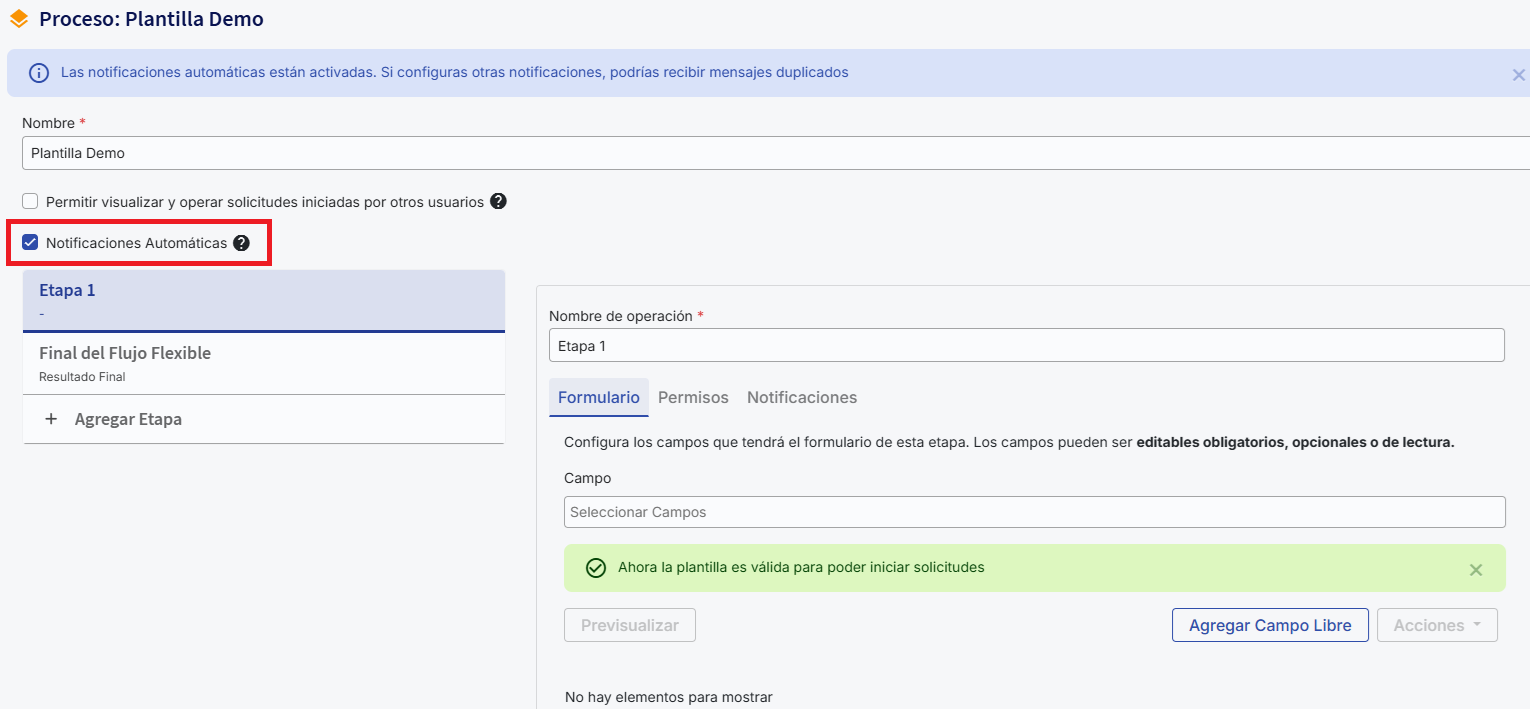This screenshot has height=709, width=1530.
Task: Select the Formulario tab
Action: tap(598, 397)
